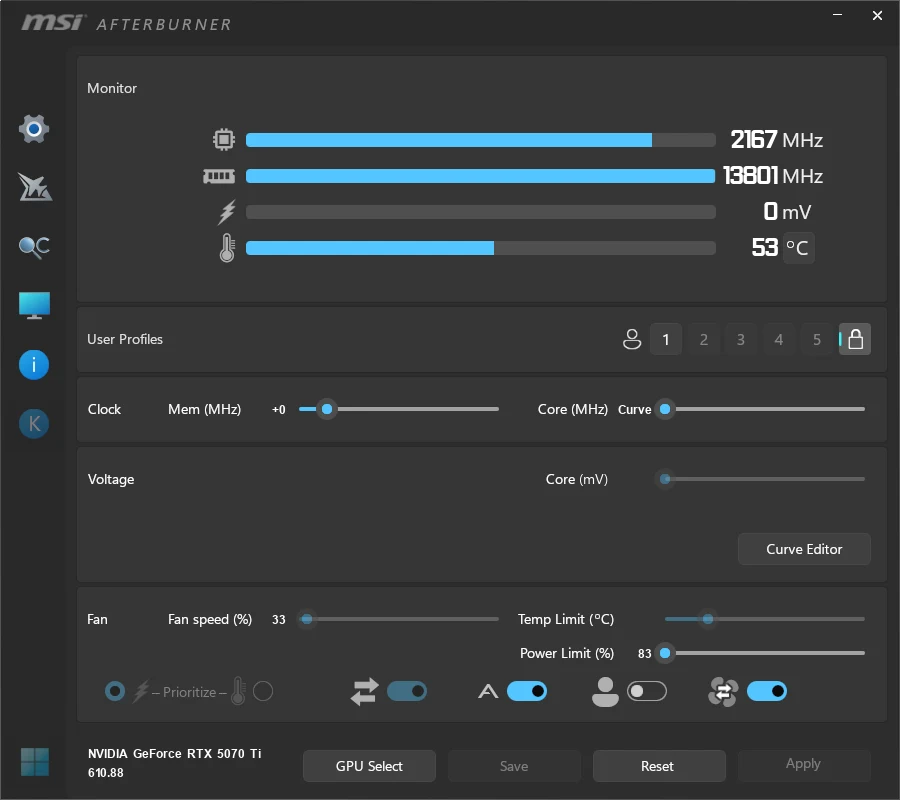Viewport: 900px width, 800px height.
Task: Click the Temp Limit (°C) slider
Action: coord(765,619)
